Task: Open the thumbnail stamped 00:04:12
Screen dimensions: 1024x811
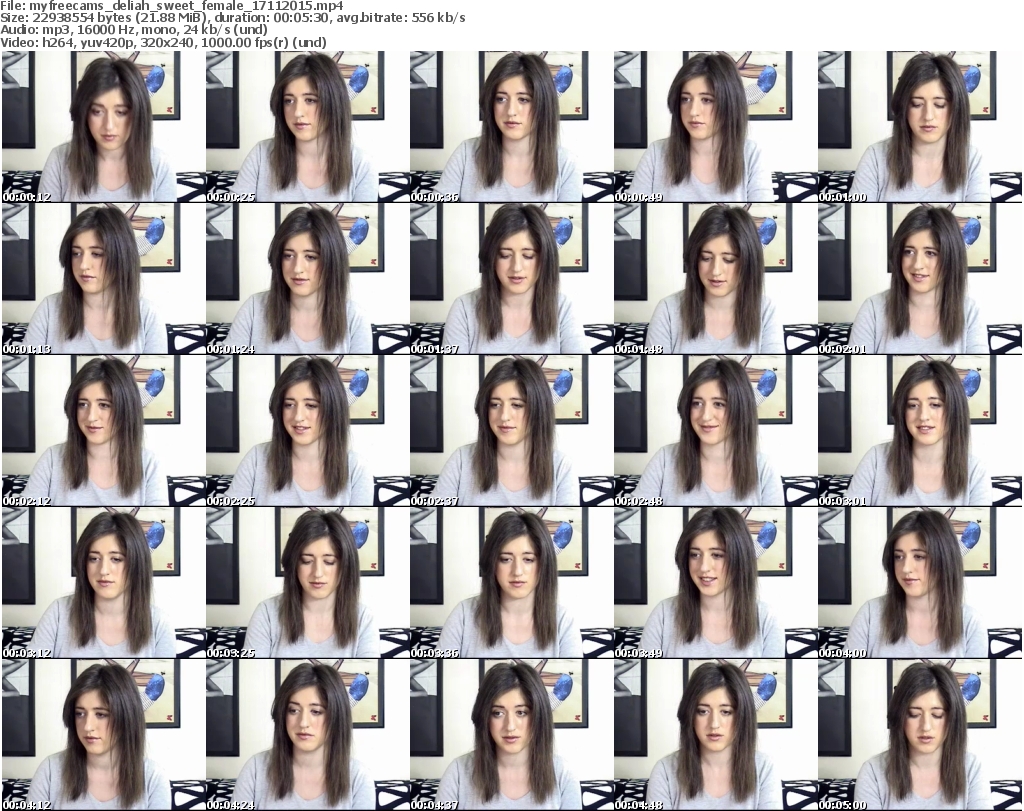Action: (x=103, y=735)
